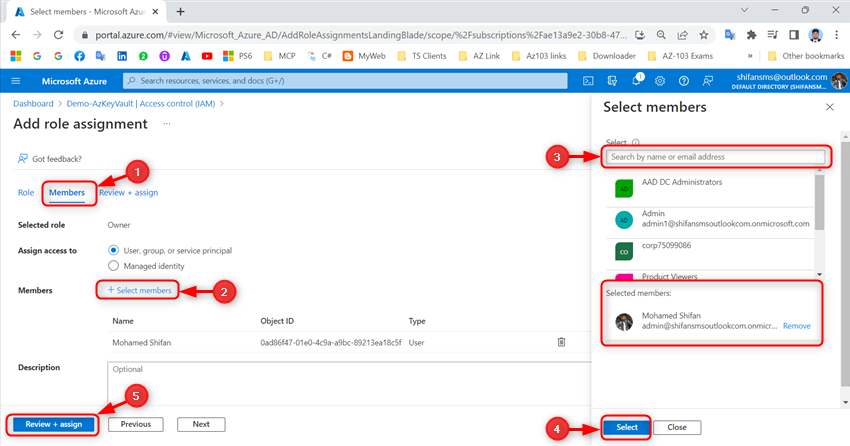This screenshot has width=850, height=446.
Task: Select the Select members browser tab
Action: [x=87, y=11]
